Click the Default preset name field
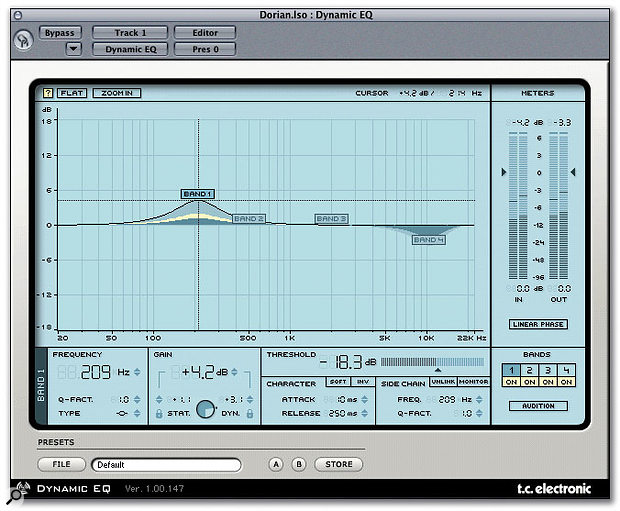This screenshot has width=620, height=511. tap(166, 465)
